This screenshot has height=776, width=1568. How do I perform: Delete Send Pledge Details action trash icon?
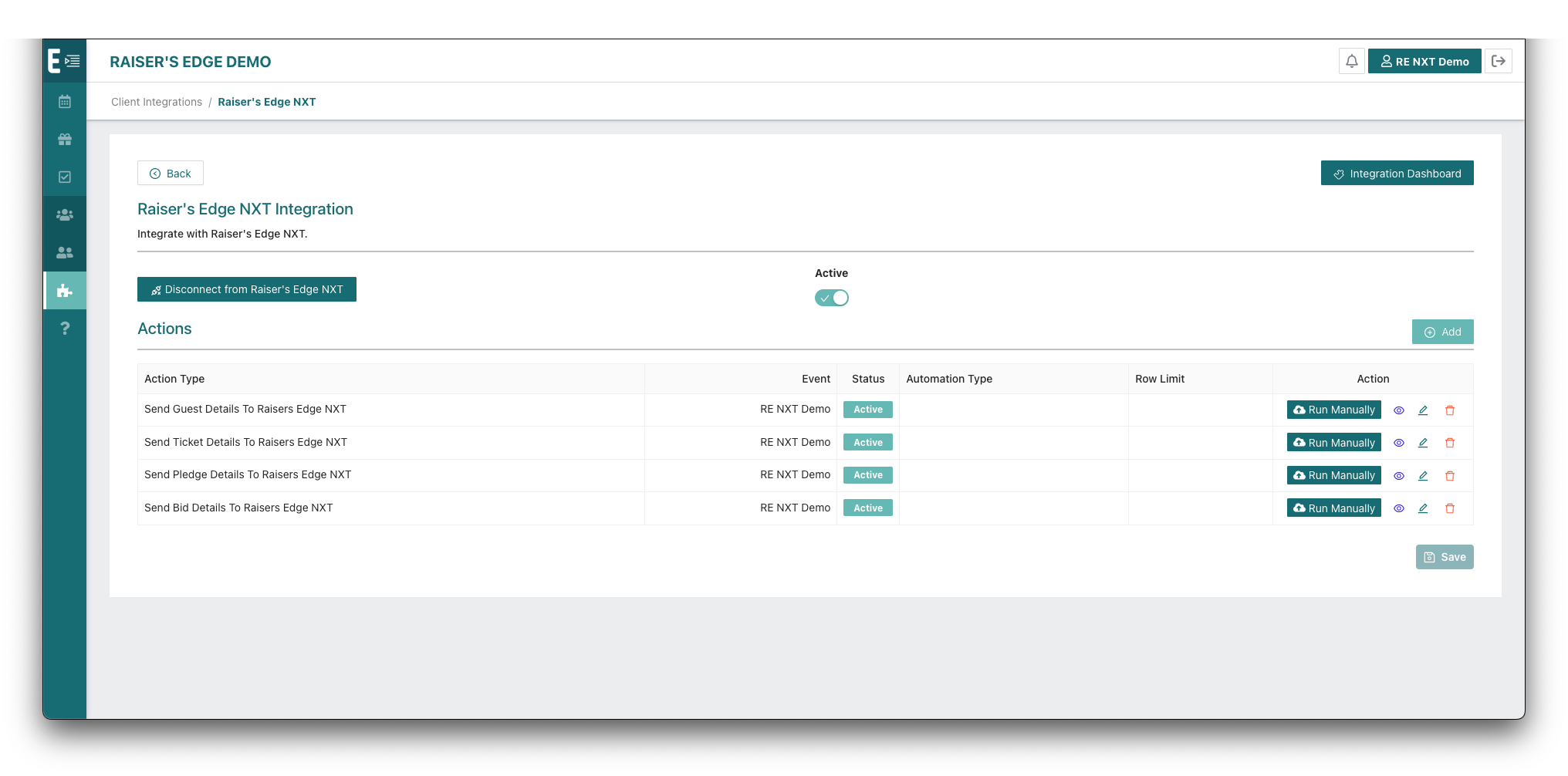tap(1450, 476)
